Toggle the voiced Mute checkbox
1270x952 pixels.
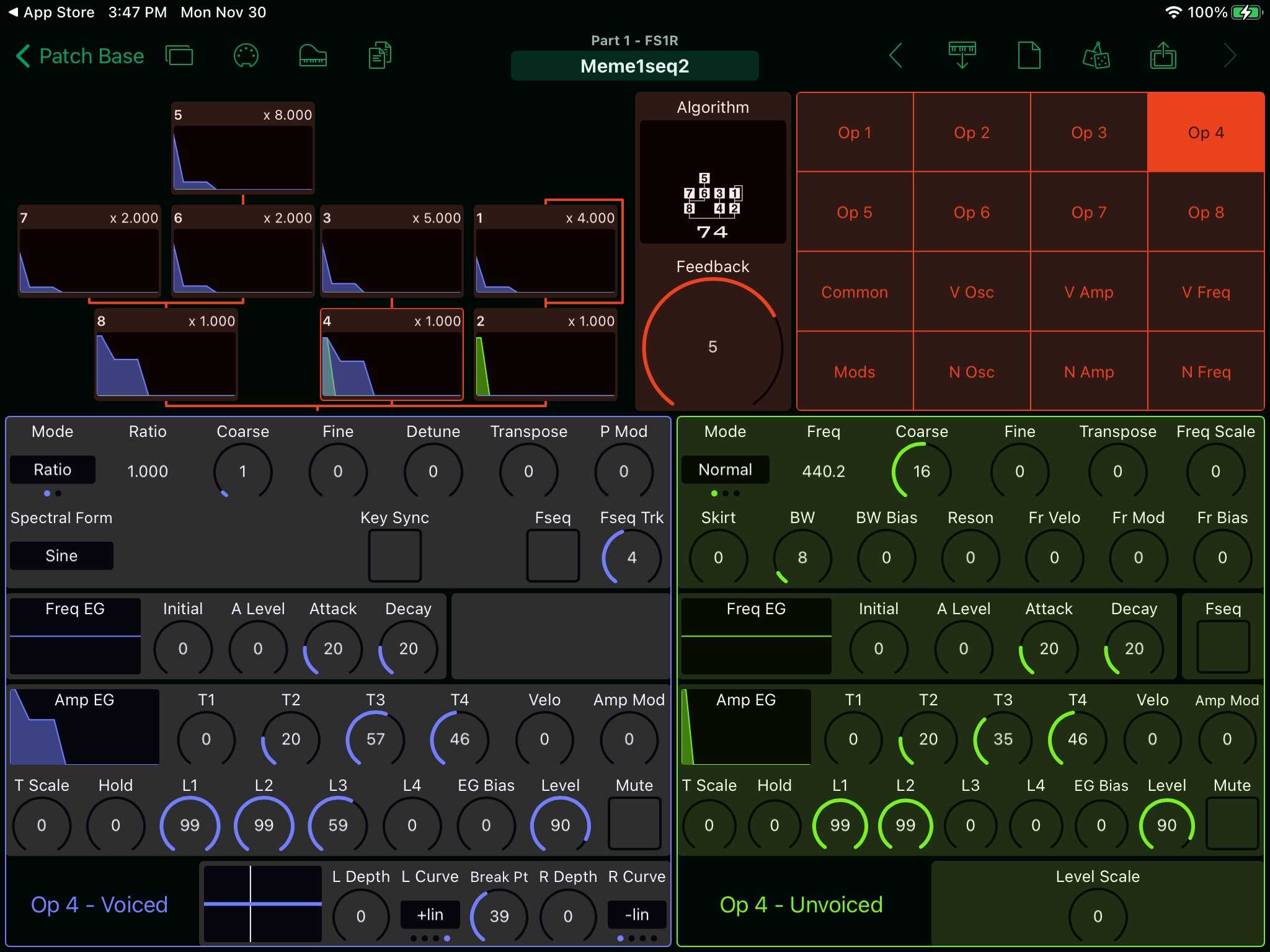point(634,824)
